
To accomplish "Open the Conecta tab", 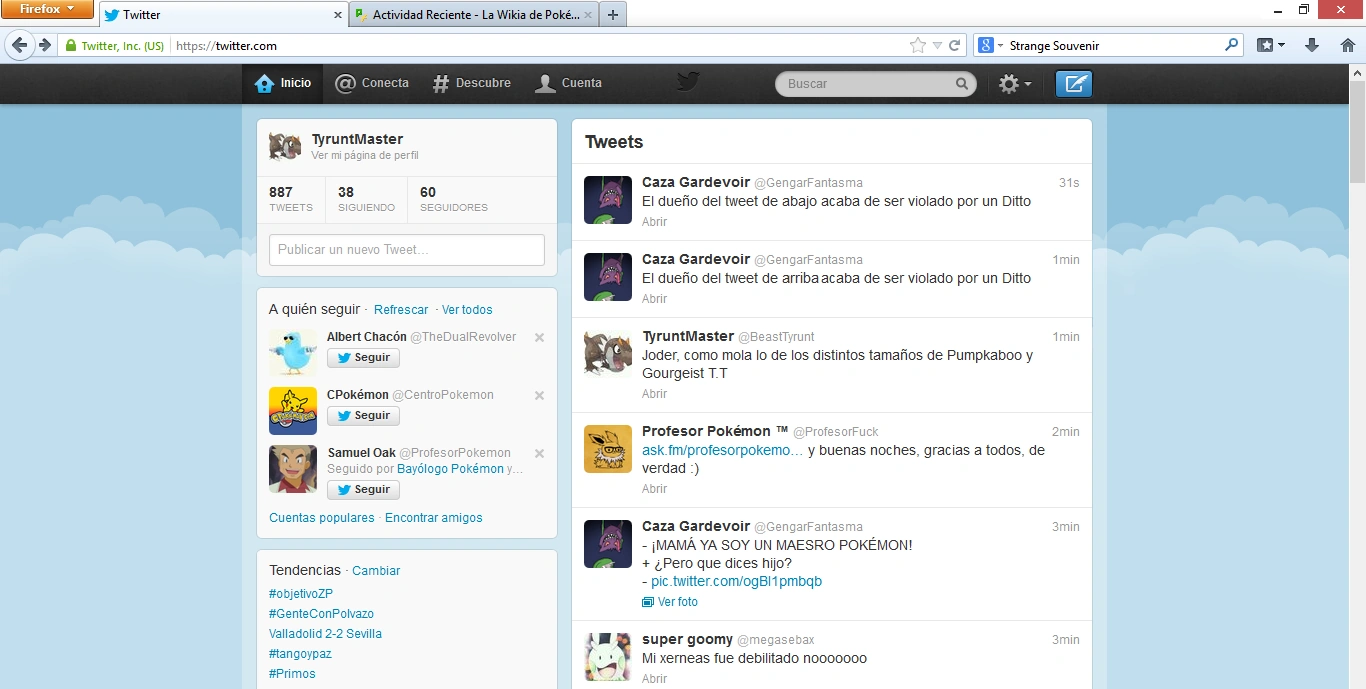I will (372, 83).
